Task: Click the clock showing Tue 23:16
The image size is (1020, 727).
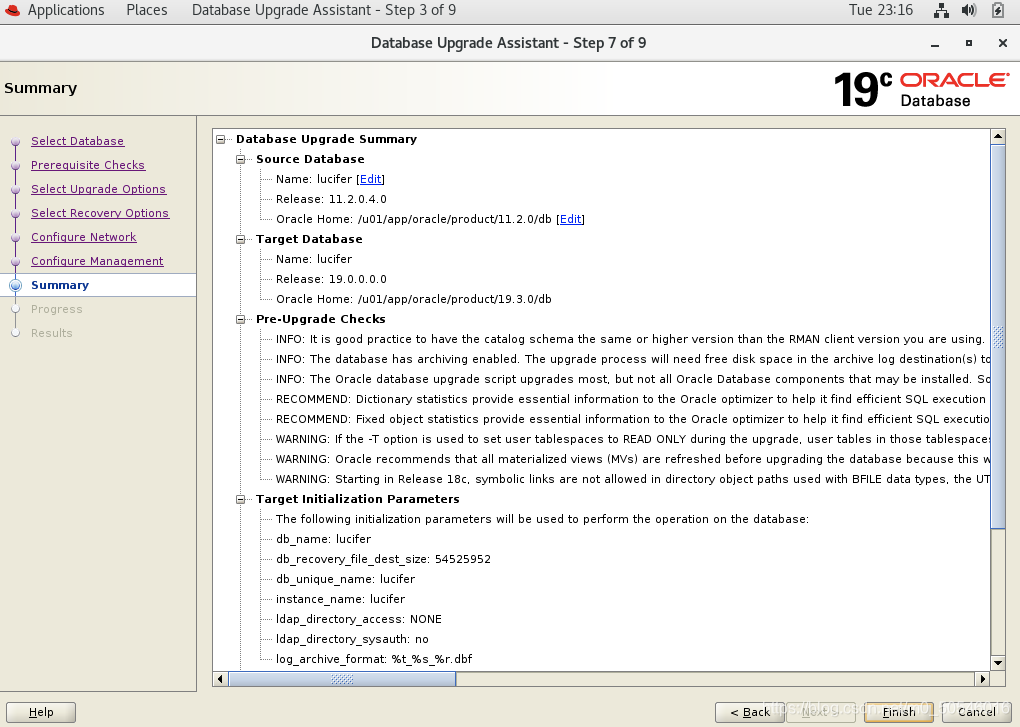Action: click(881, 10)
